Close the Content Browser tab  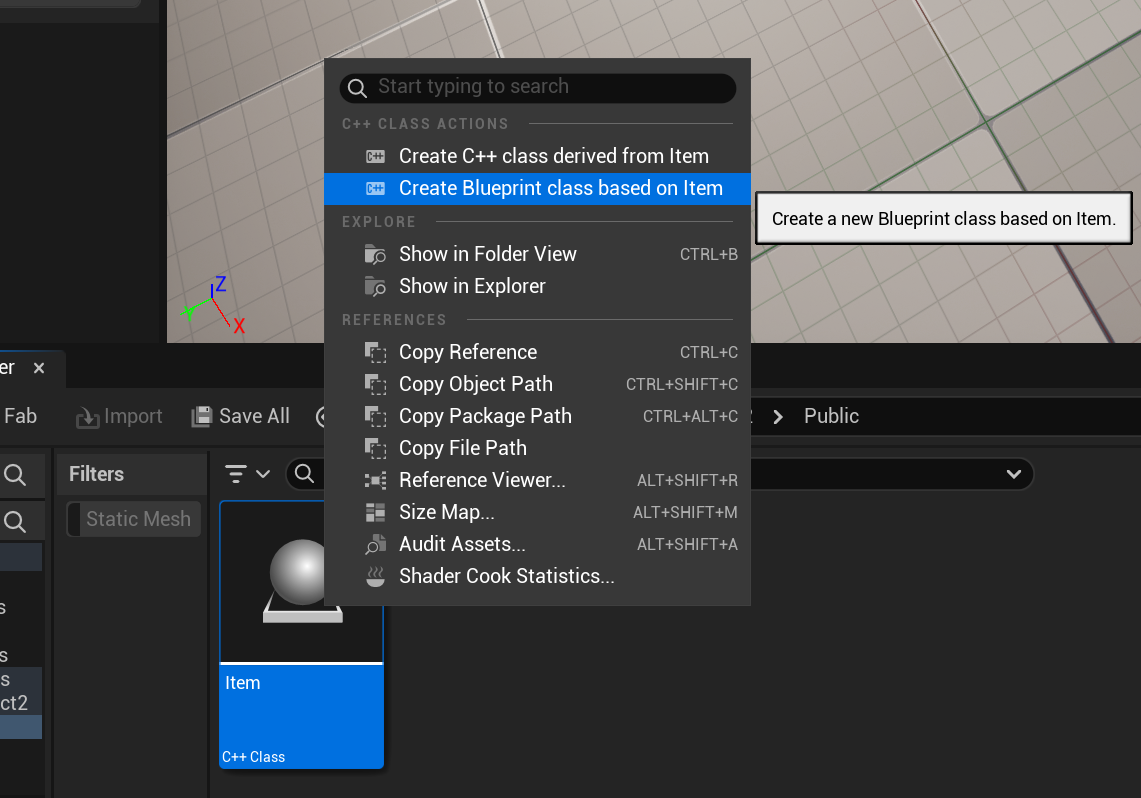point(39,368)
